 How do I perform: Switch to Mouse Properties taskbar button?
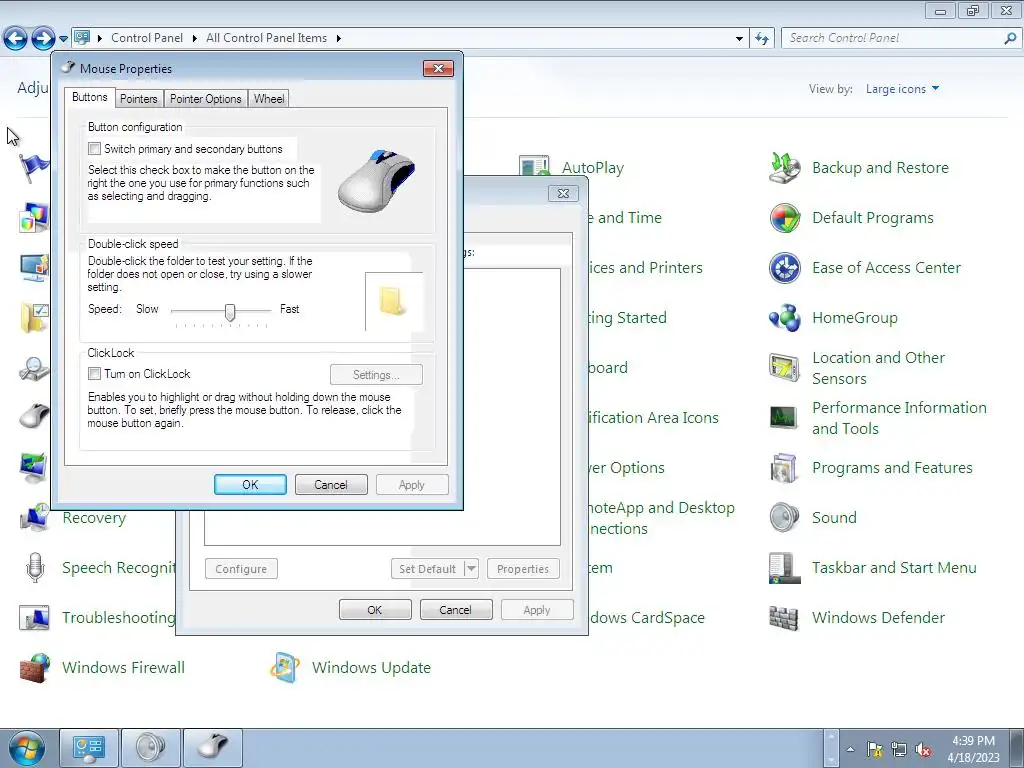pyautogui.click(x=213, y=748)
